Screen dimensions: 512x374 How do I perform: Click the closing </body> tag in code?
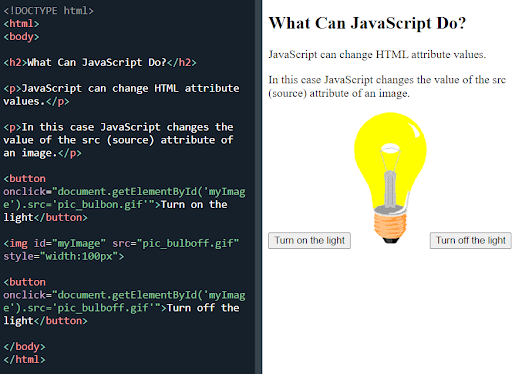(x=24, y=347)
